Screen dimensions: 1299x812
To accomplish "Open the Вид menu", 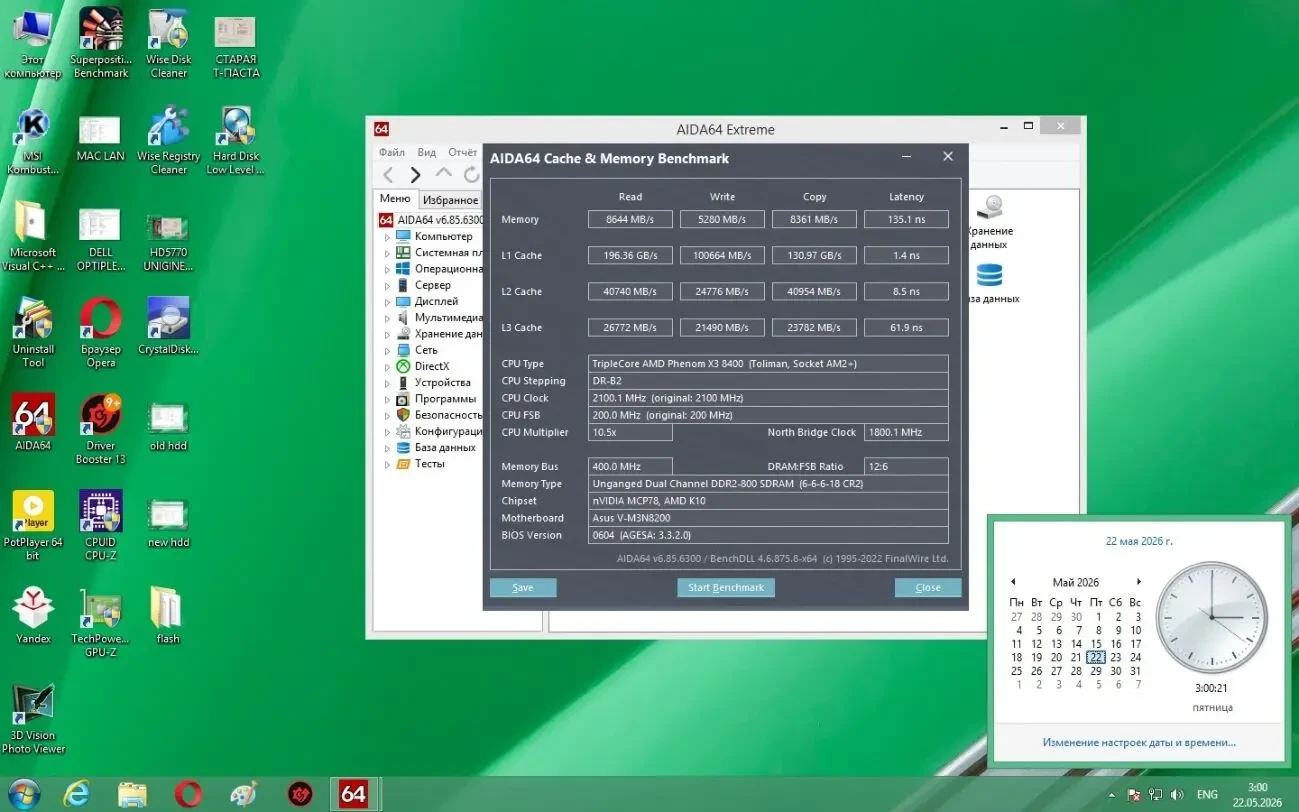I will point(427,152).
